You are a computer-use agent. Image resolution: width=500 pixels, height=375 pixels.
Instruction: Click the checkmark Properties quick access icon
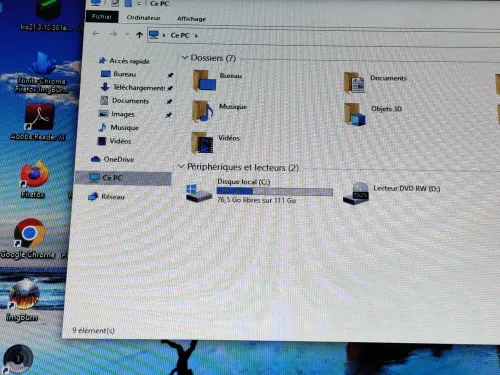[115, 3]
